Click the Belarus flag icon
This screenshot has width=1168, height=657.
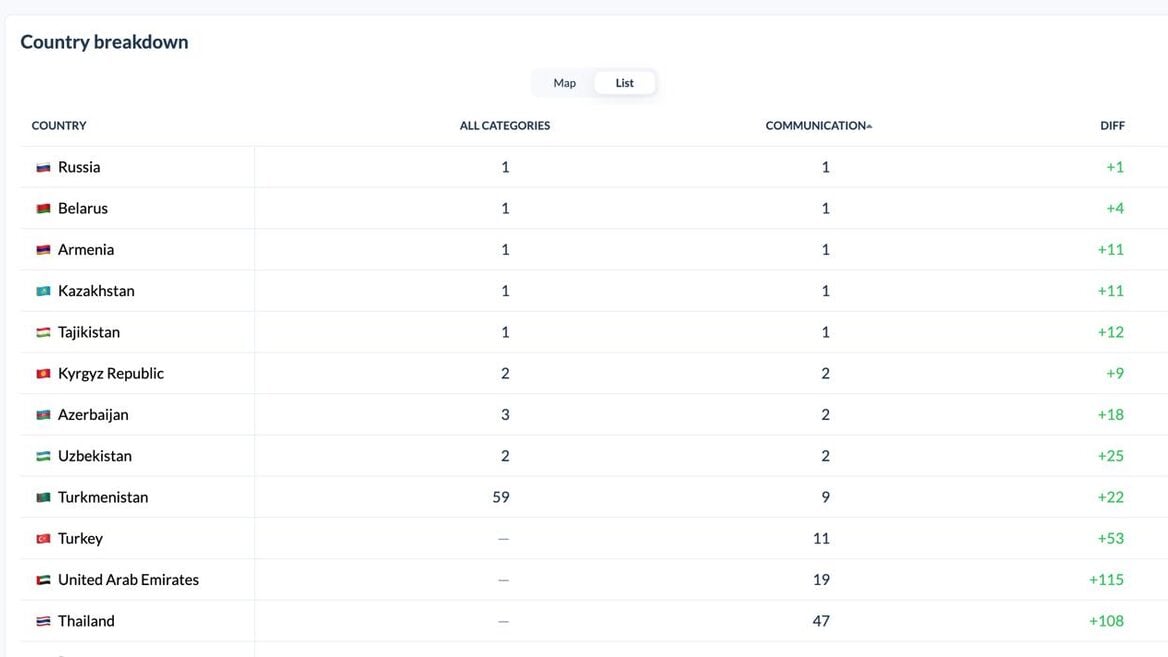tap(43, 209)
